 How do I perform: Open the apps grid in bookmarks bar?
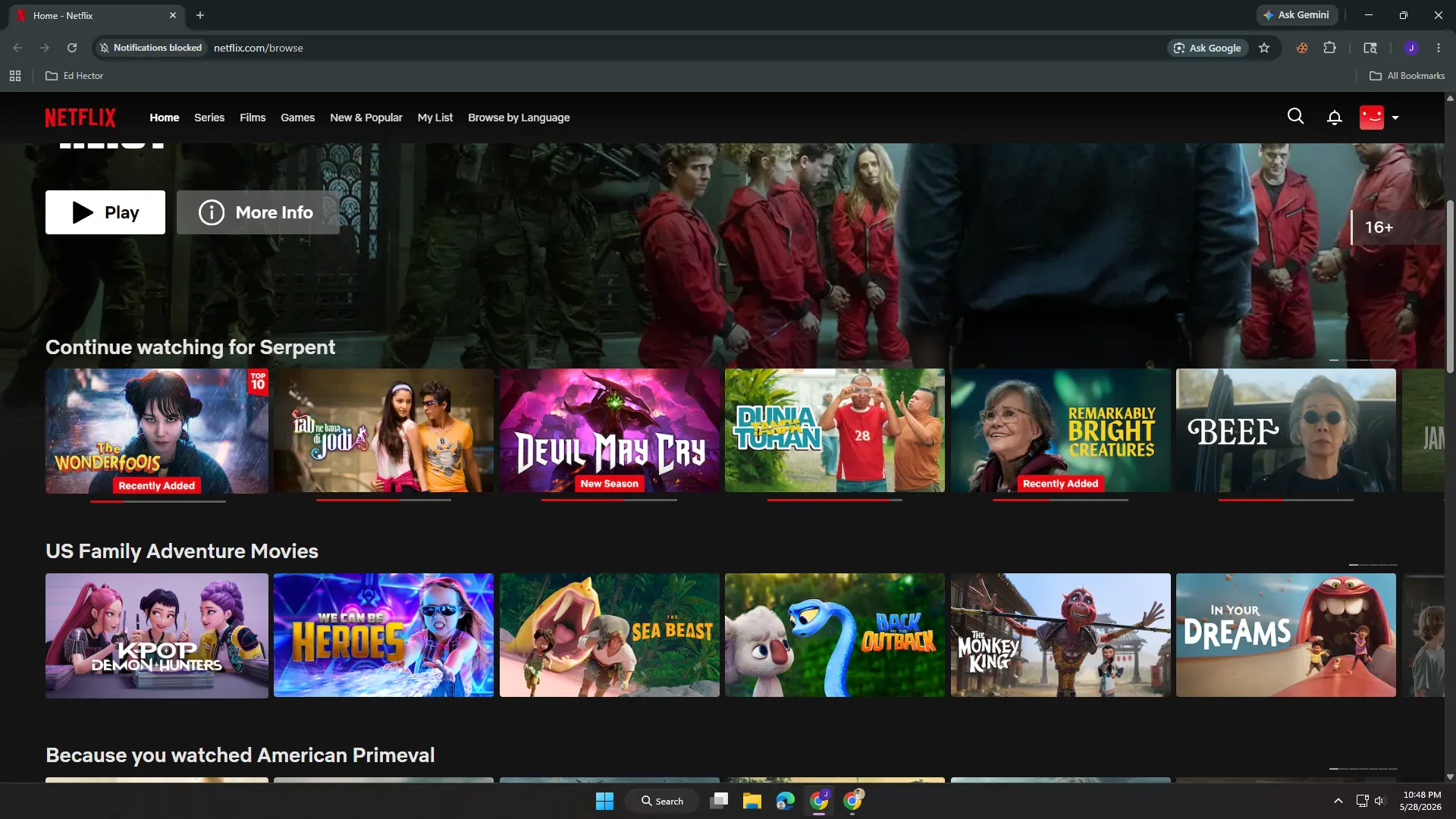tap(15, 76)
